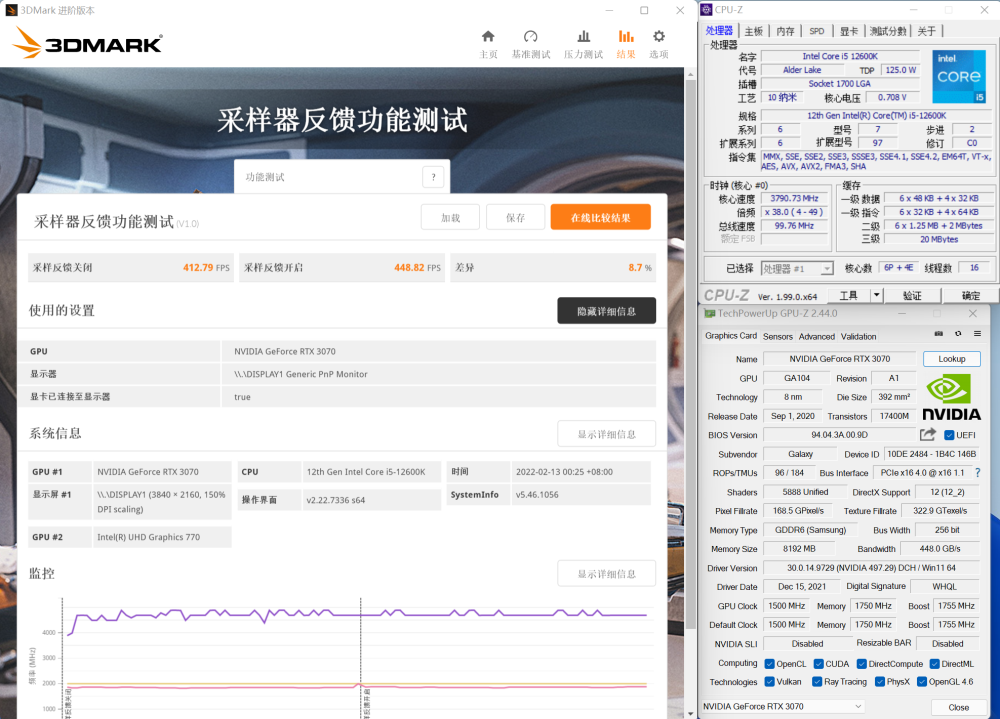Open GPU-Z hamburger menu
The height and width of the screenshot is (719, 1000).
point(977,334)
